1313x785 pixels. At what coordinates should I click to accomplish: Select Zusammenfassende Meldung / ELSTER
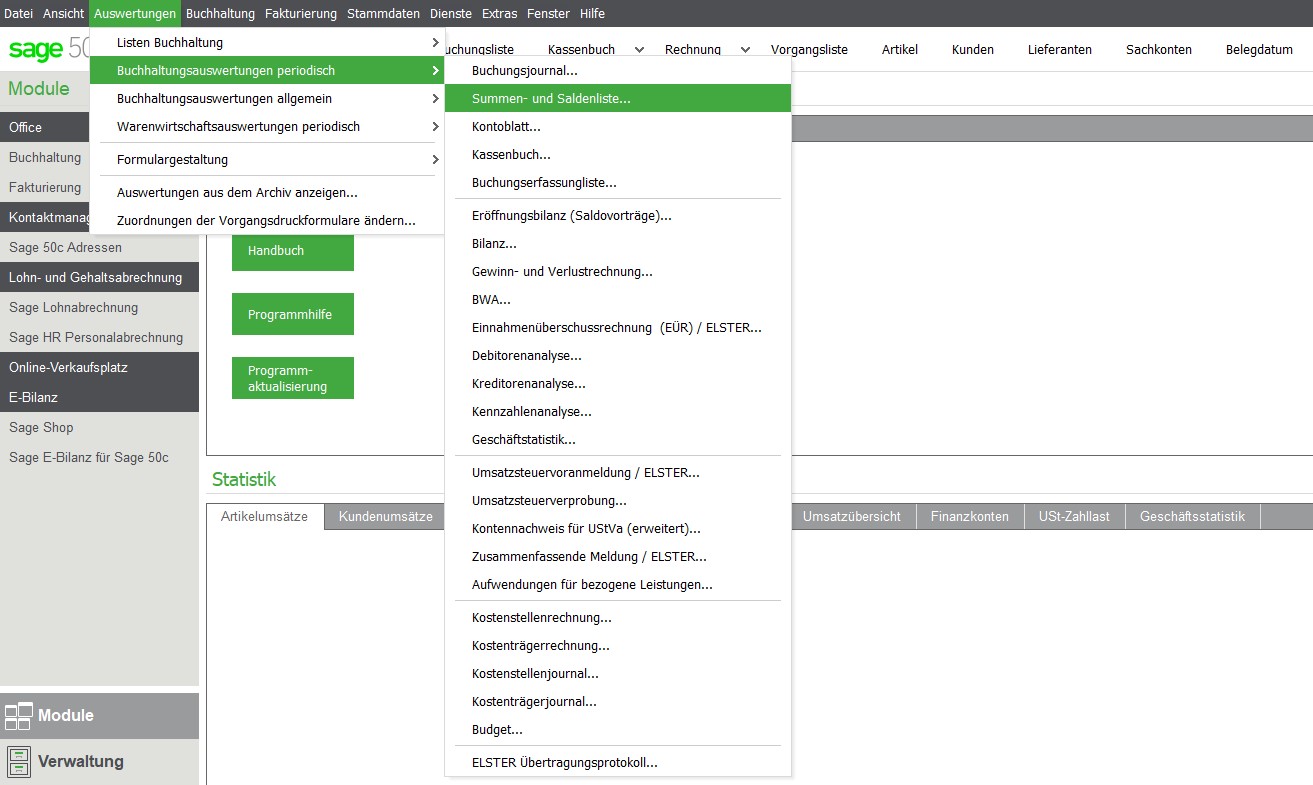tap(618, 556)
